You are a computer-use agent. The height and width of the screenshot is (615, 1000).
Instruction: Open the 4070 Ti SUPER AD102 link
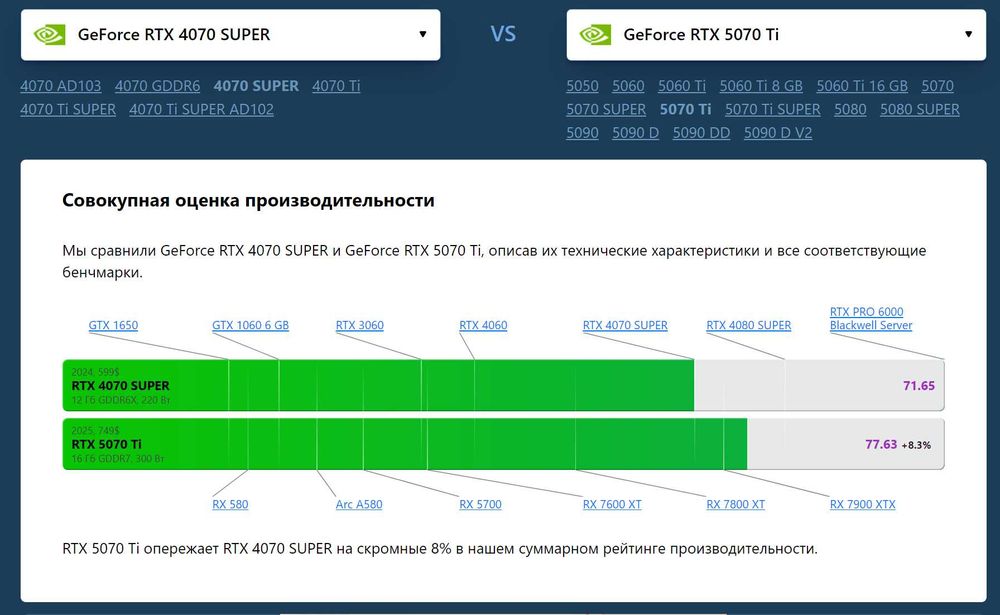click(202, 110)
